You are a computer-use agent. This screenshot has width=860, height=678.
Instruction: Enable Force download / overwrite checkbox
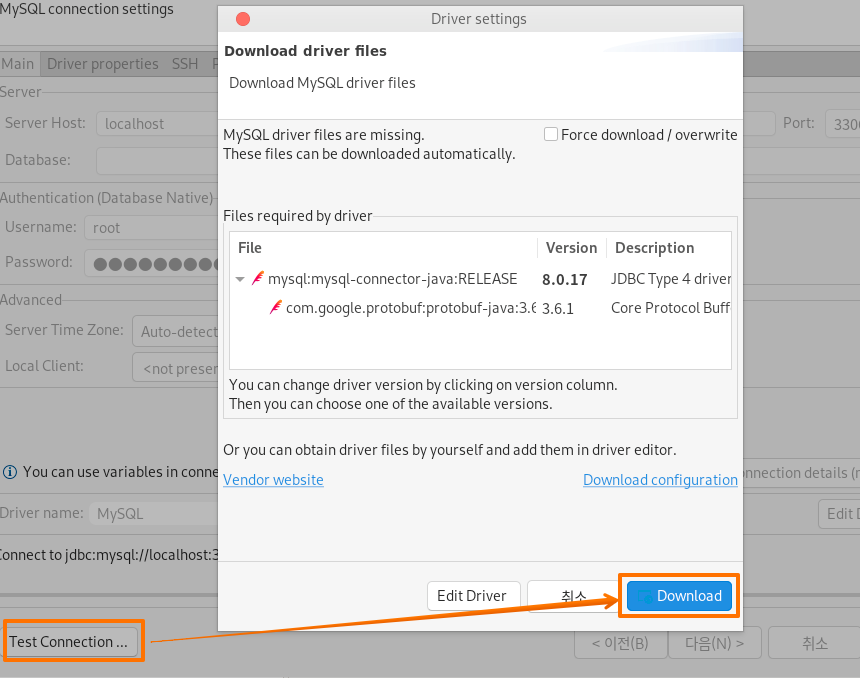point(551,134)
